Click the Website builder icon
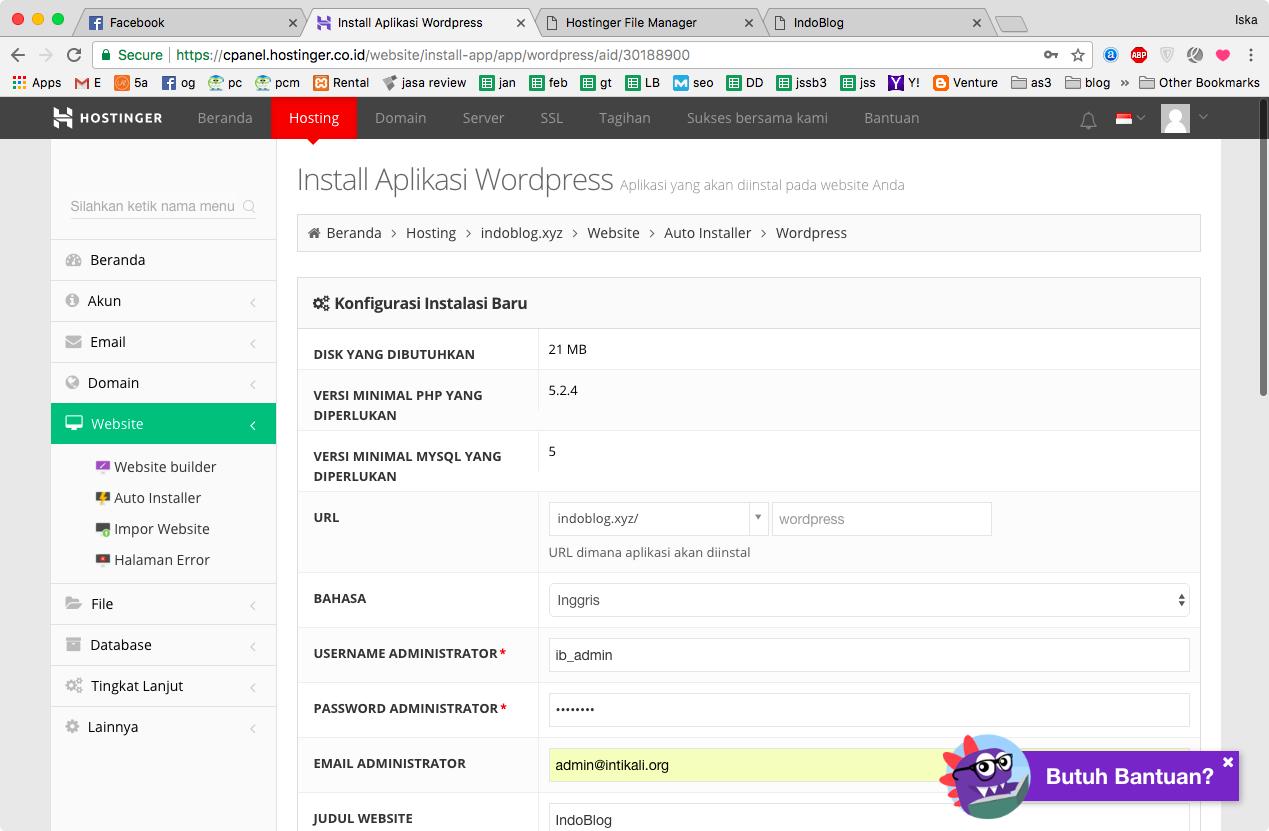The image size is (1269, 831). point(102,467)
